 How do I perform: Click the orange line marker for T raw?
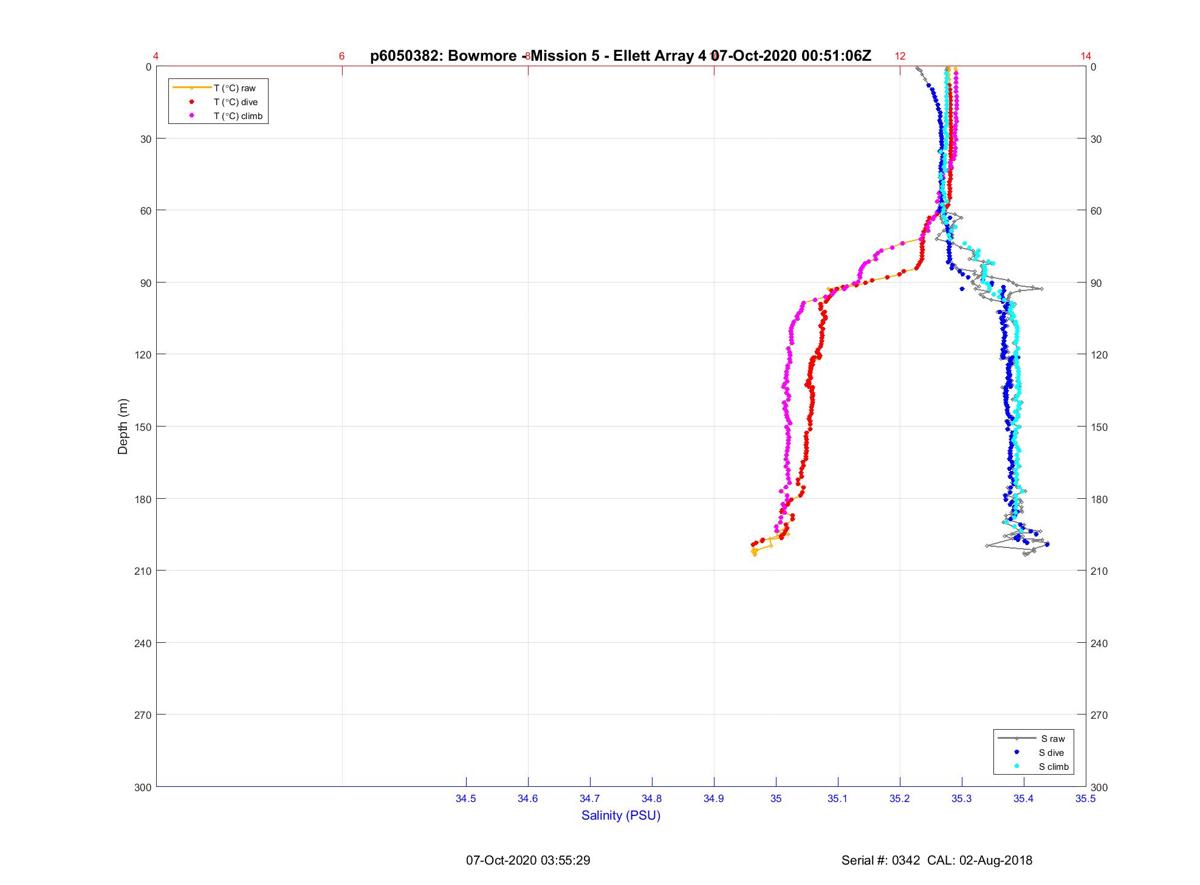(x=191, y=88)
